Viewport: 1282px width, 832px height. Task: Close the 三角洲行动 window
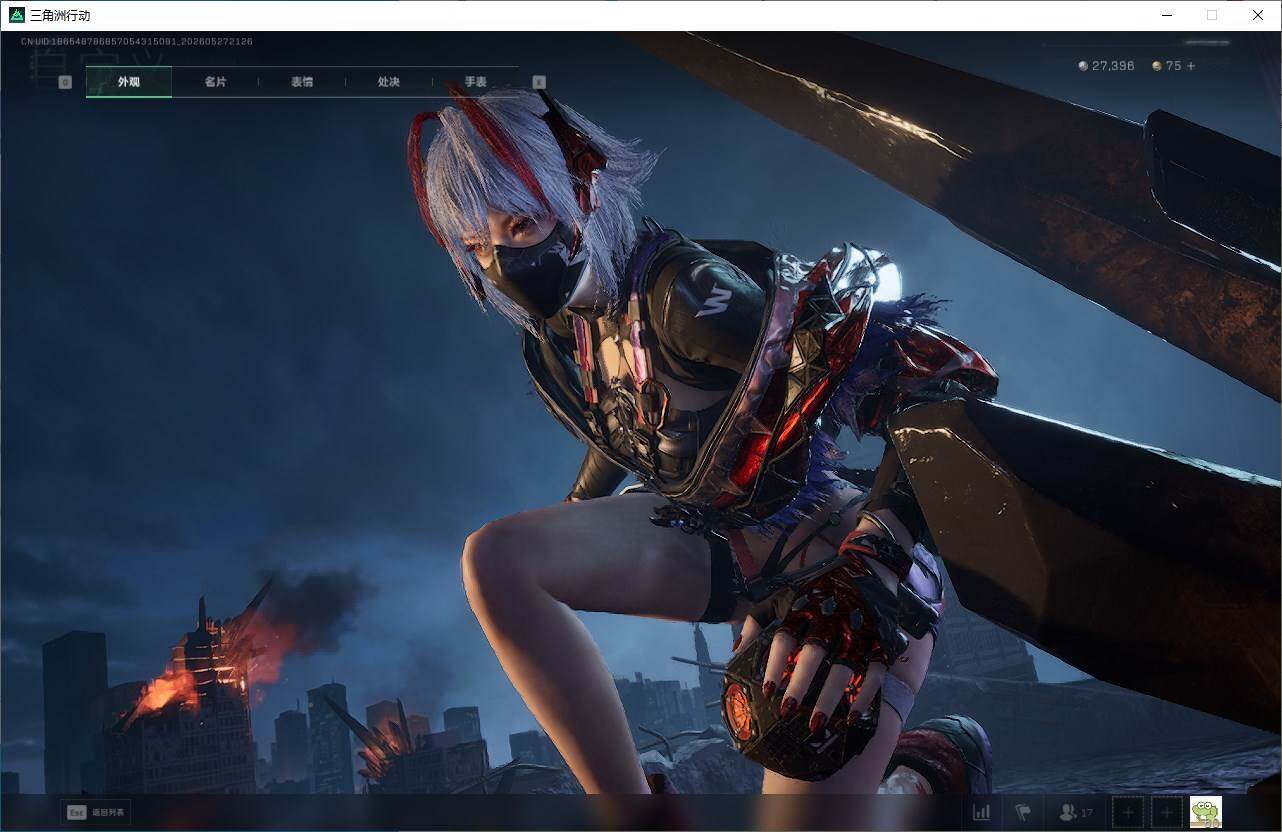(1258, 15)
